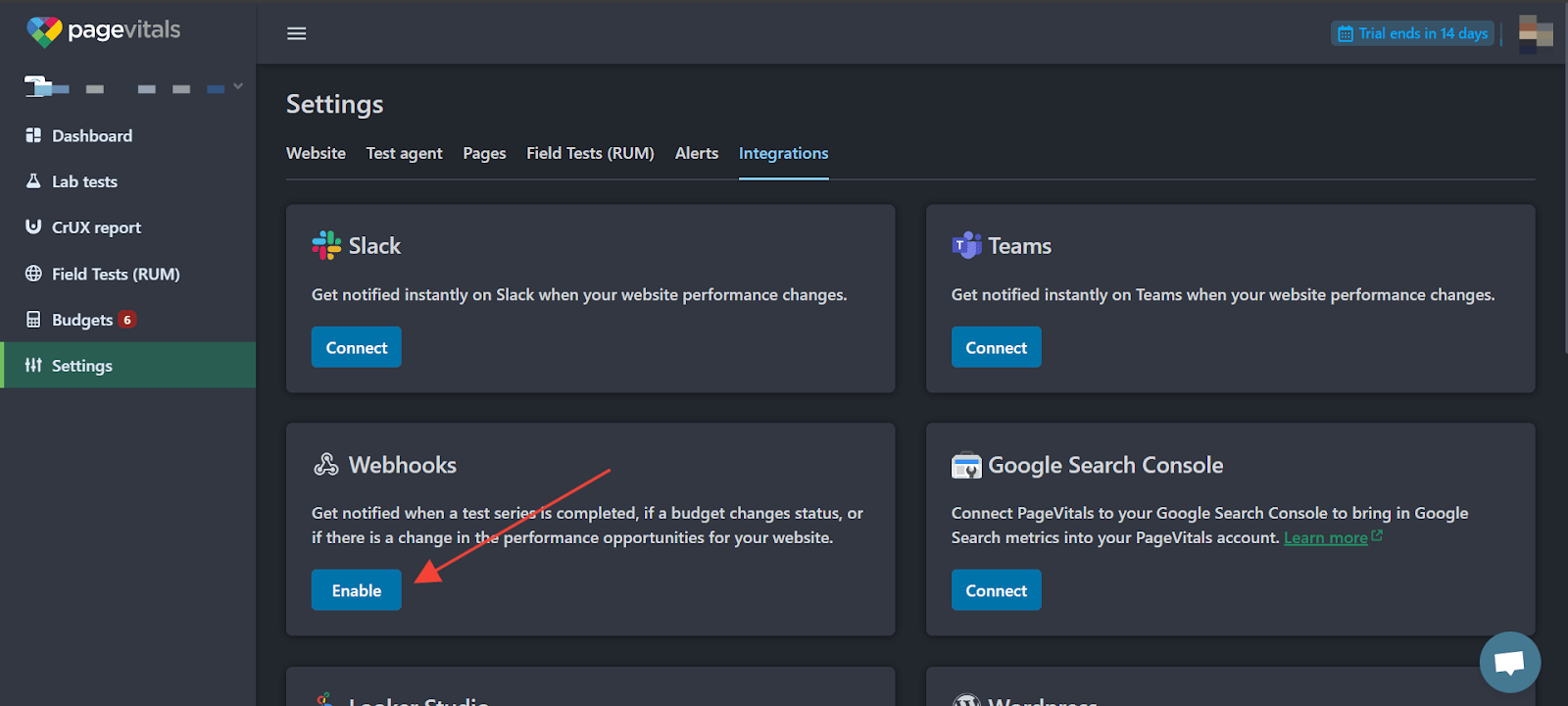The width and height of the screenshot is (1568, 706).
Task: Click the Budgets badge showing 6
Action: [126, 320]
